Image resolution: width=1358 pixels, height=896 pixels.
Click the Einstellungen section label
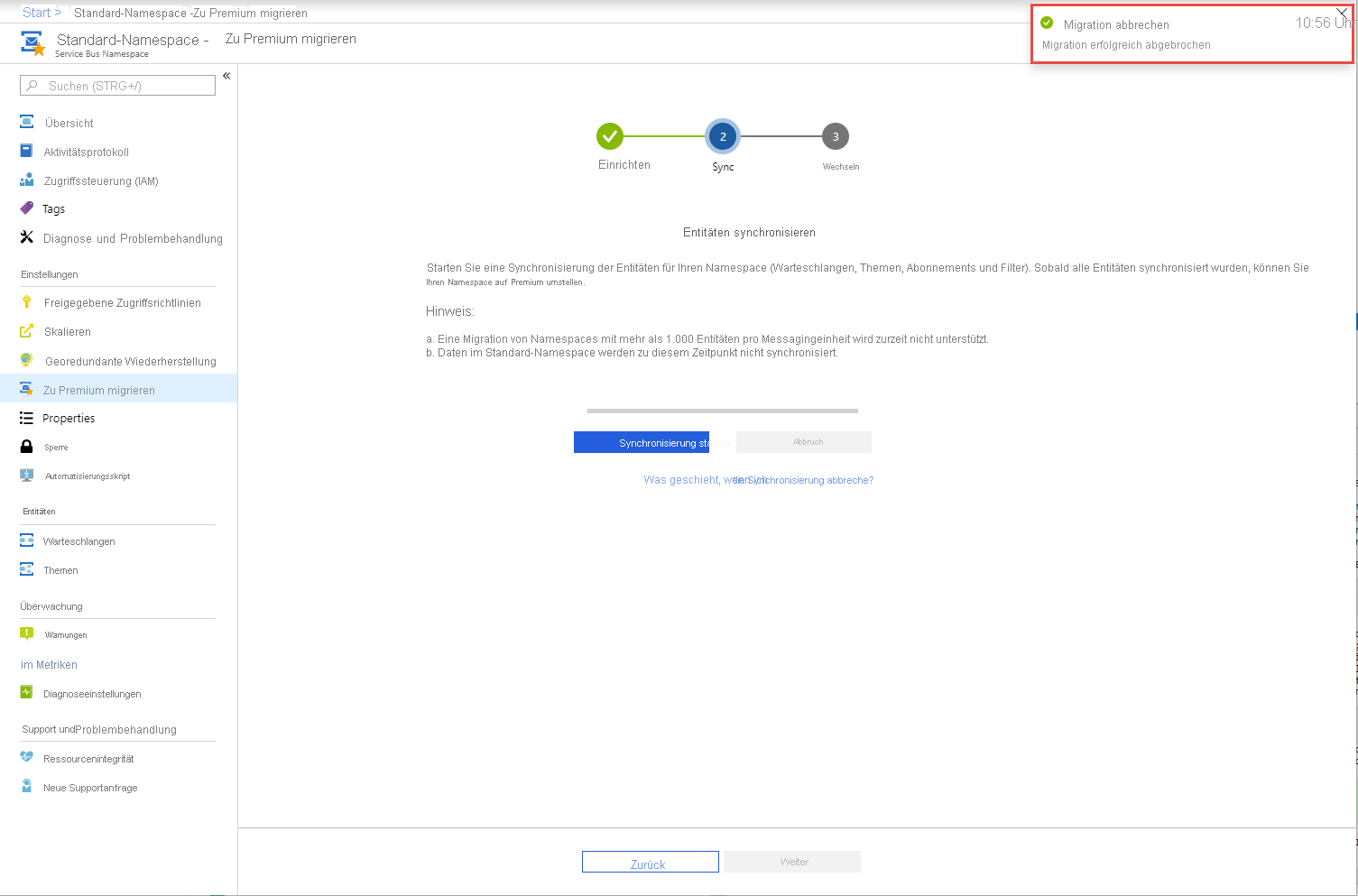point(50,274)
